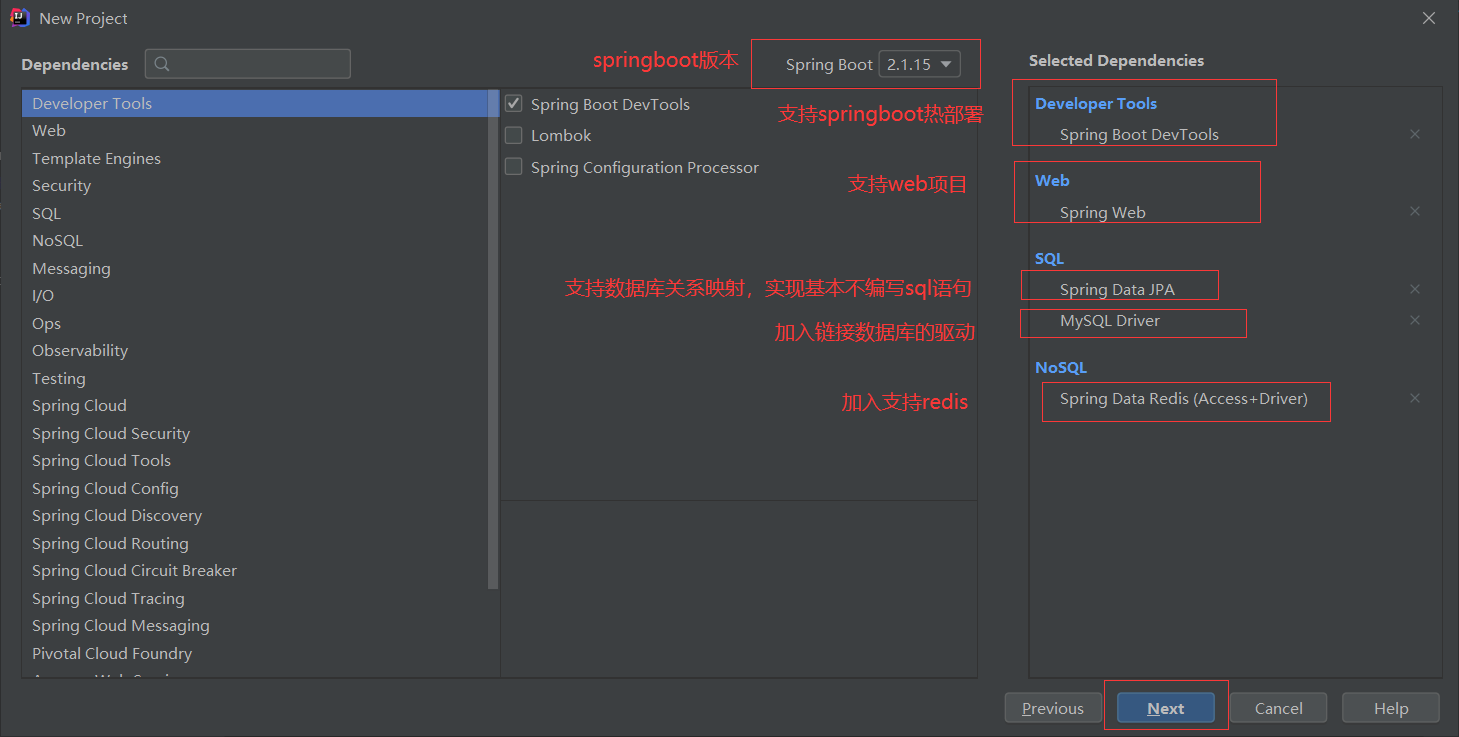Image resolution: width=1459 pixels, height=737 pixels.
Task: Select the I/O category
Action: pyautogui.click(x=255, y=295)
